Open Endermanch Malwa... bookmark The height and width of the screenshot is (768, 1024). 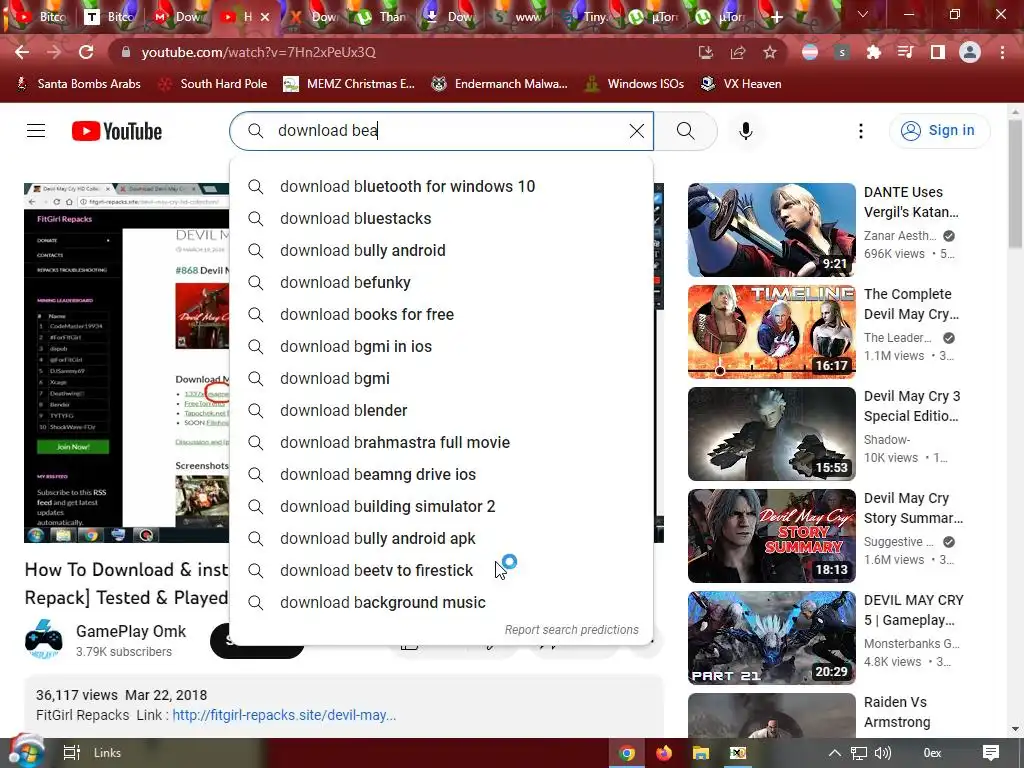[500, 84]
